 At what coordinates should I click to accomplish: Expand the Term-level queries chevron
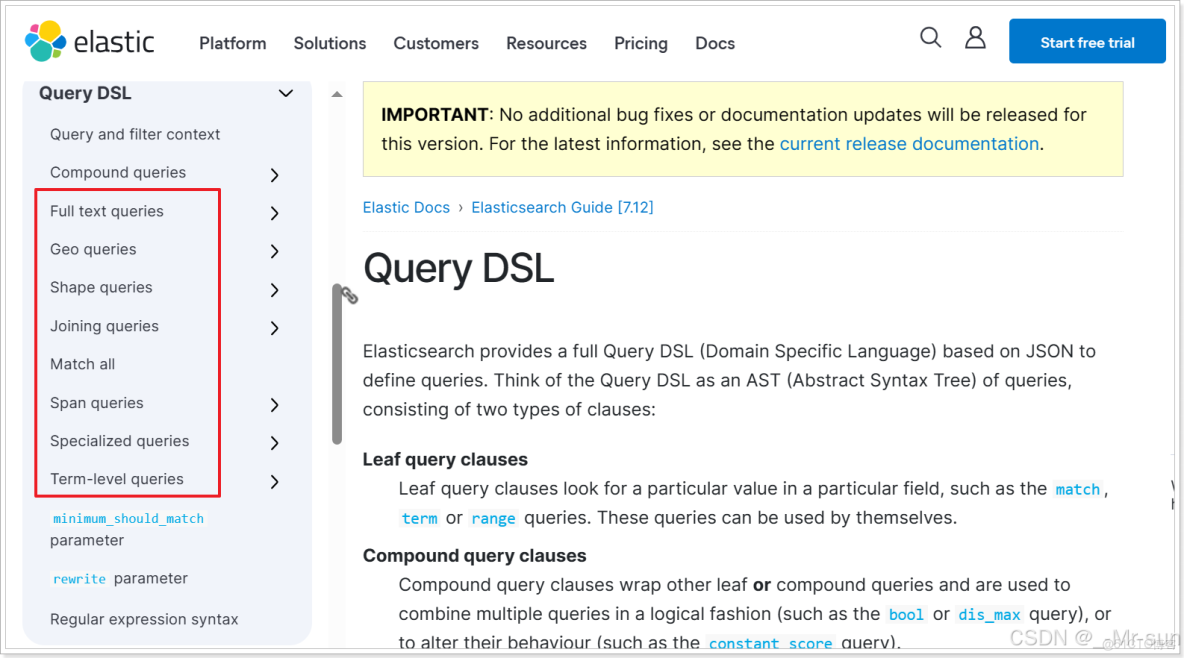click(274, 481)
